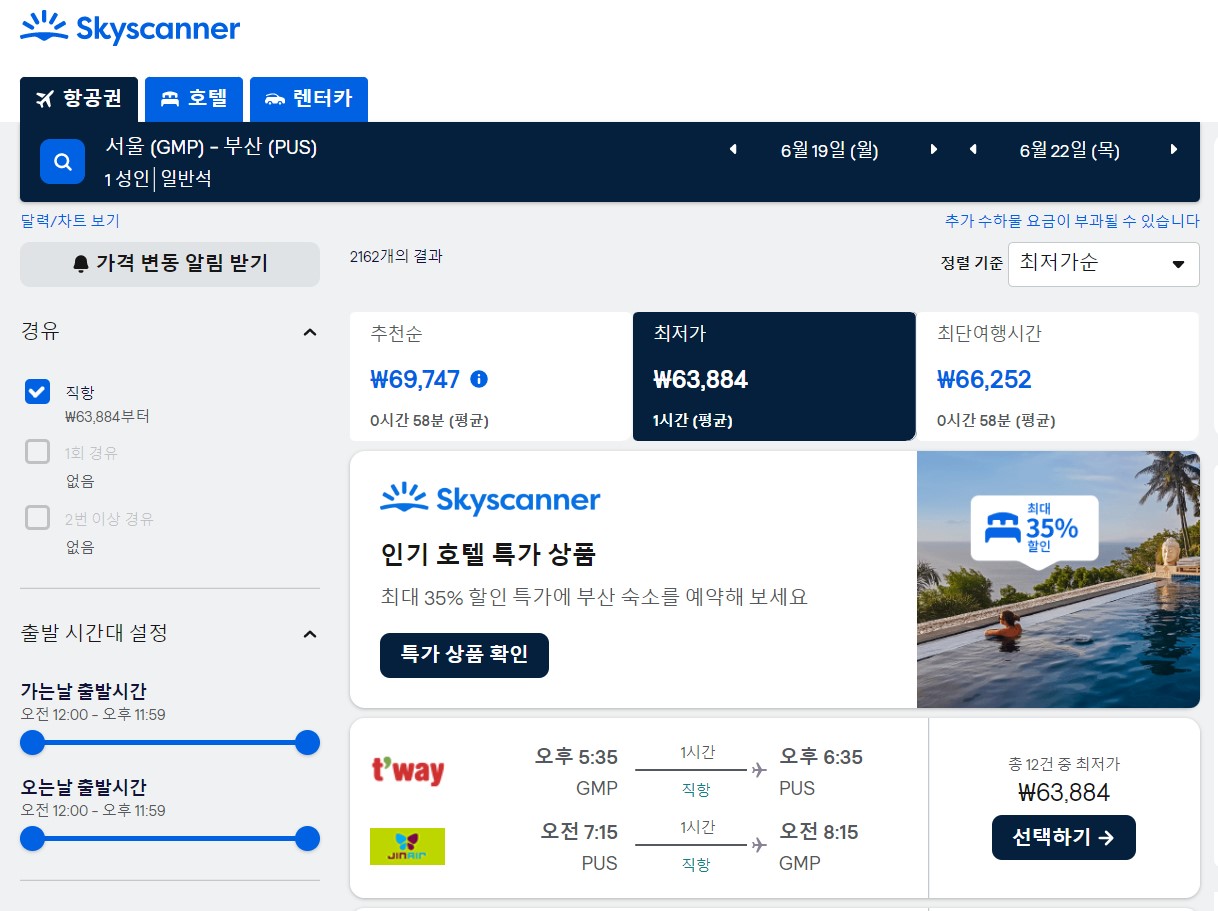Check the 2번 이상 경유 option

click(x=37, y=517)
